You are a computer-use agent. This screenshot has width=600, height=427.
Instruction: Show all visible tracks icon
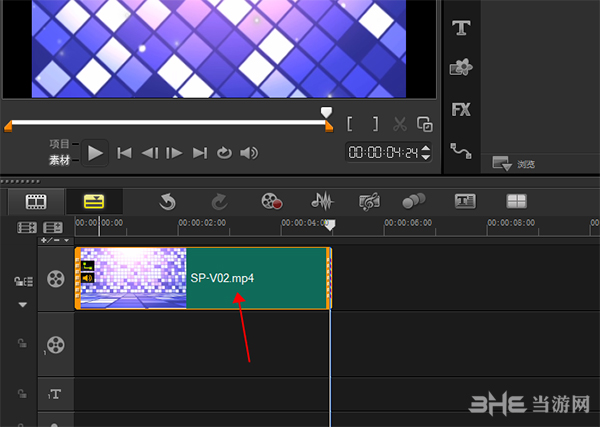[27, 228]
